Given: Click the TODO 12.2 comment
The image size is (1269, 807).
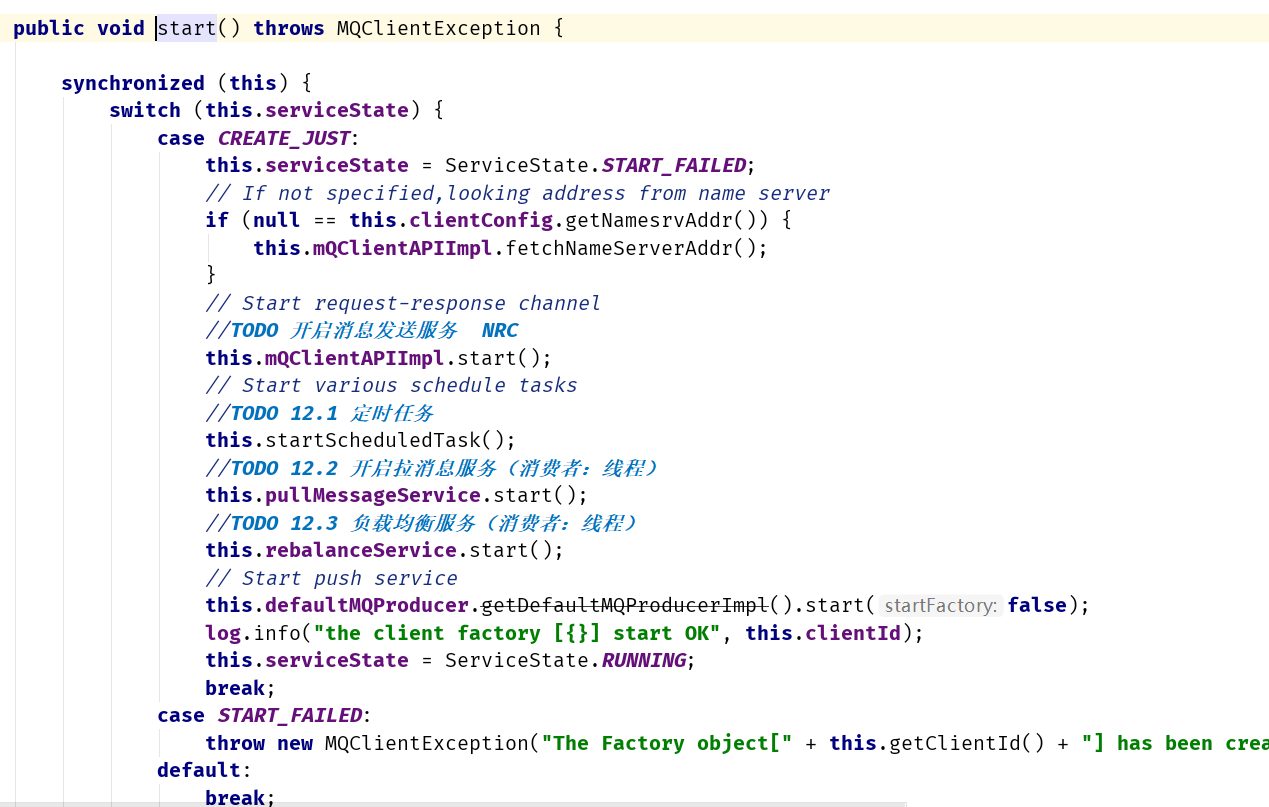Looking at the screenshot, I should click(432, 468).
